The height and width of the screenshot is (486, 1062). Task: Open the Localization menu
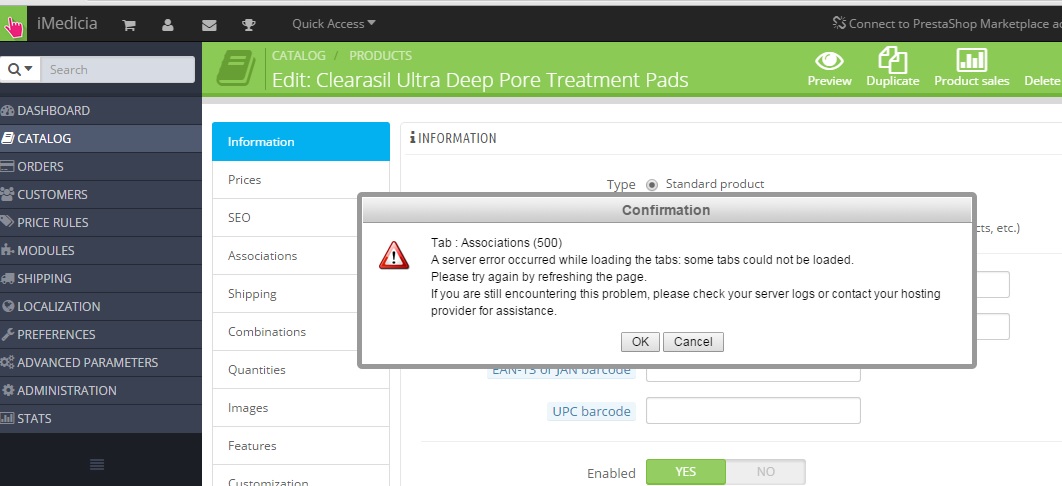tap(101, 306)
